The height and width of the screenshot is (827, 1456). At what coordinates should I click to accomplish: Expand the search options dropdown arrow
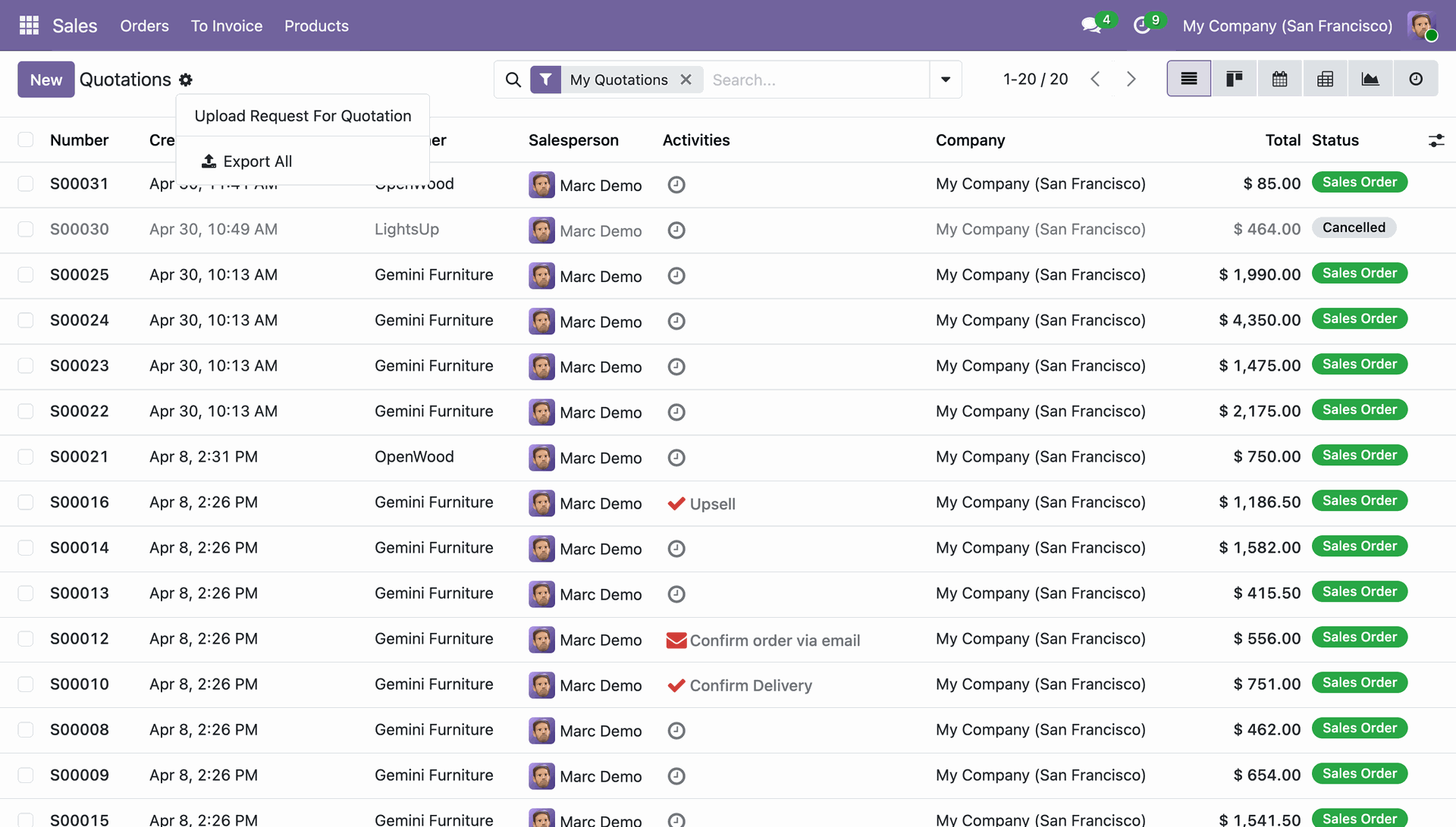tap(946, 80)
